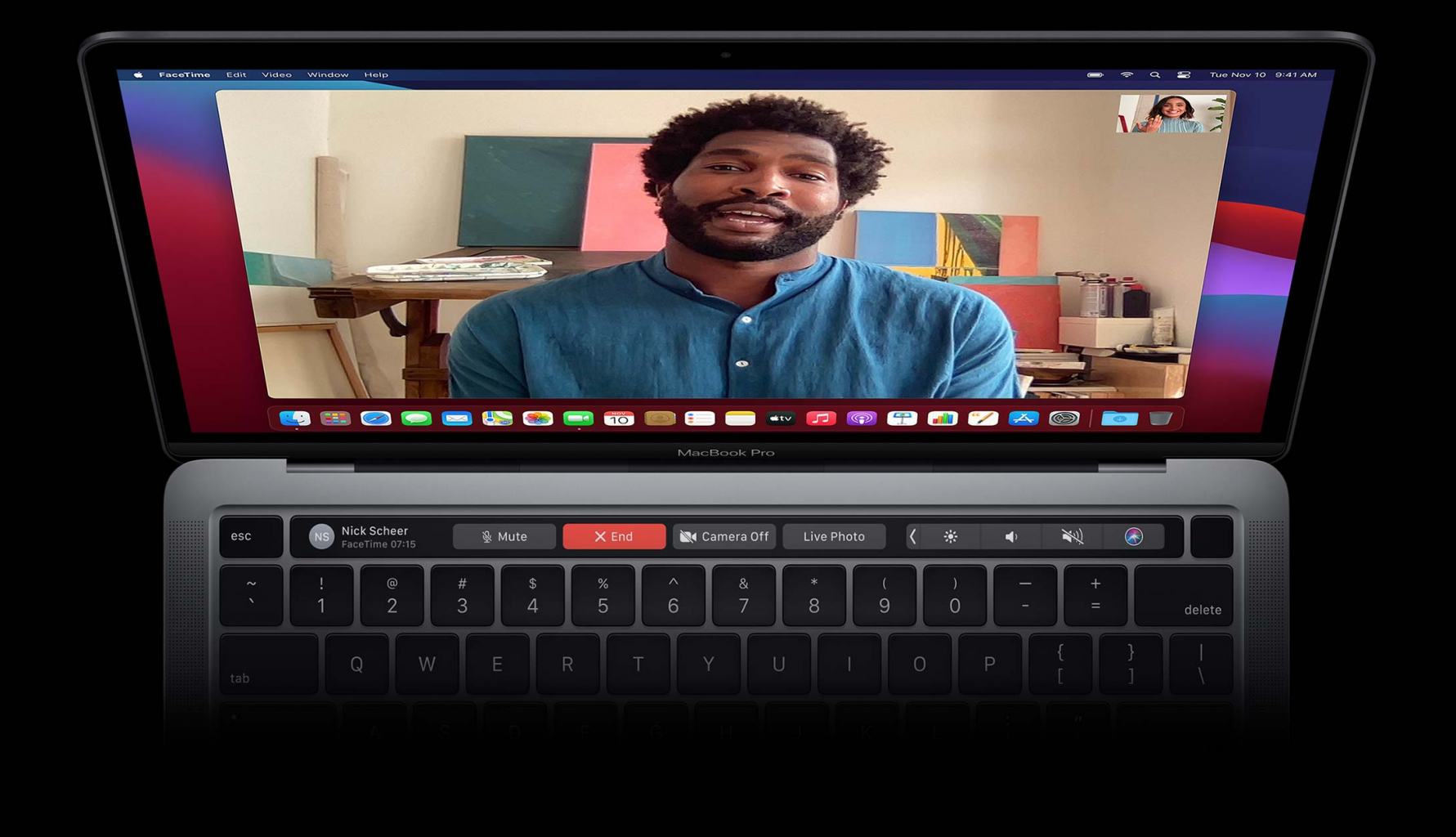Open Safari from the dock

click(x=375, y=418)
